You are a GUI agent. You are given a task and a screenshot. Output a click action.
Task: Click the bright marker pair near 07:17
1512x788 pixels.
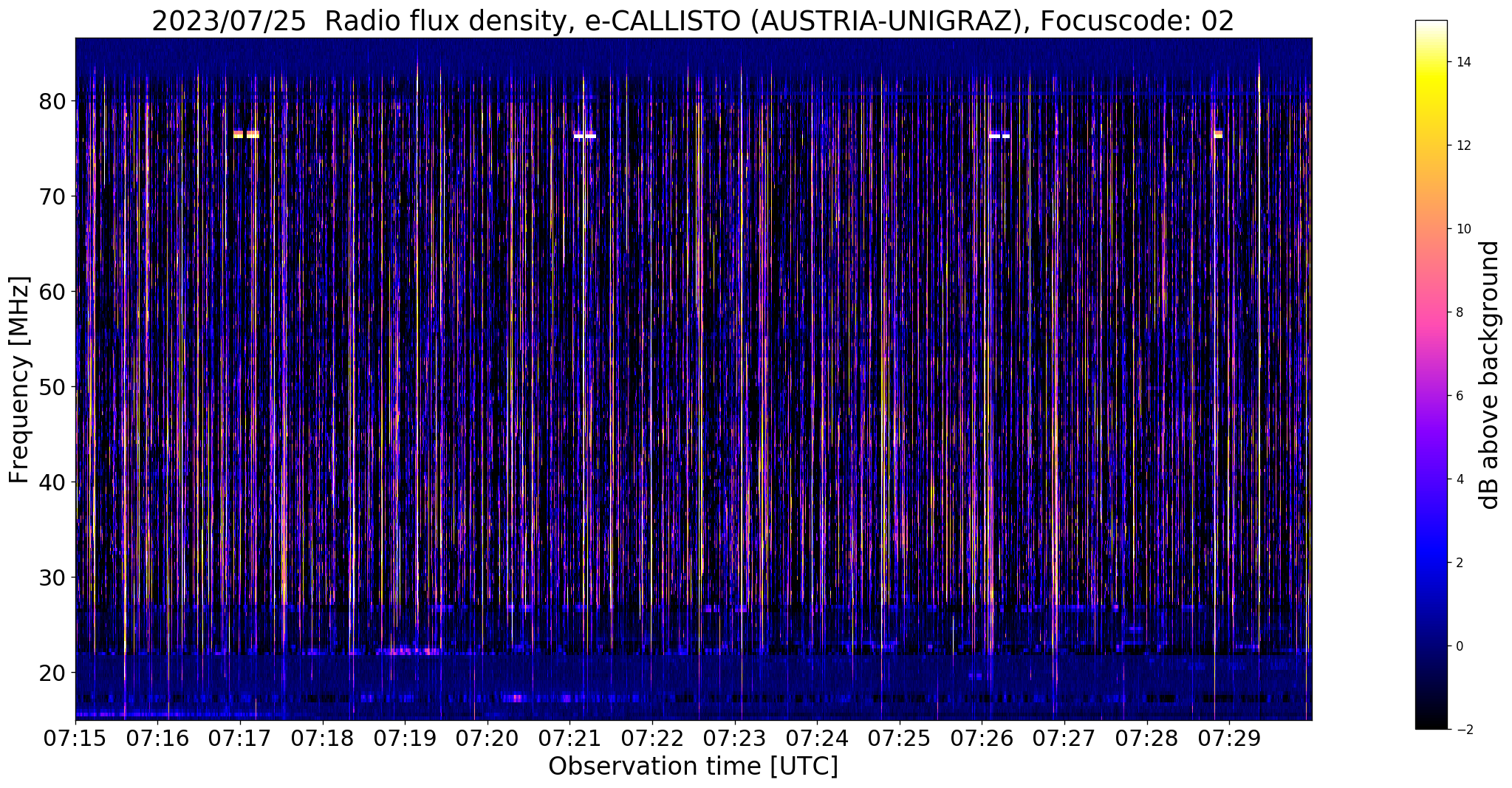[246, 134]
